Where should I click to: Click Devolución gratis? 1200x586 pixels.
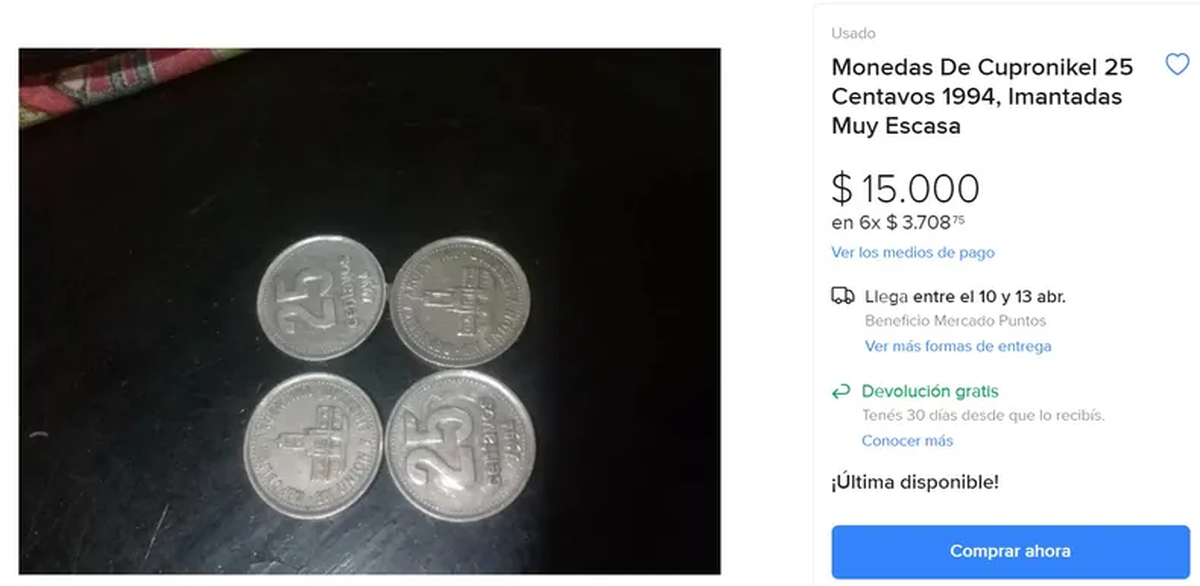(x=930, y=391)
